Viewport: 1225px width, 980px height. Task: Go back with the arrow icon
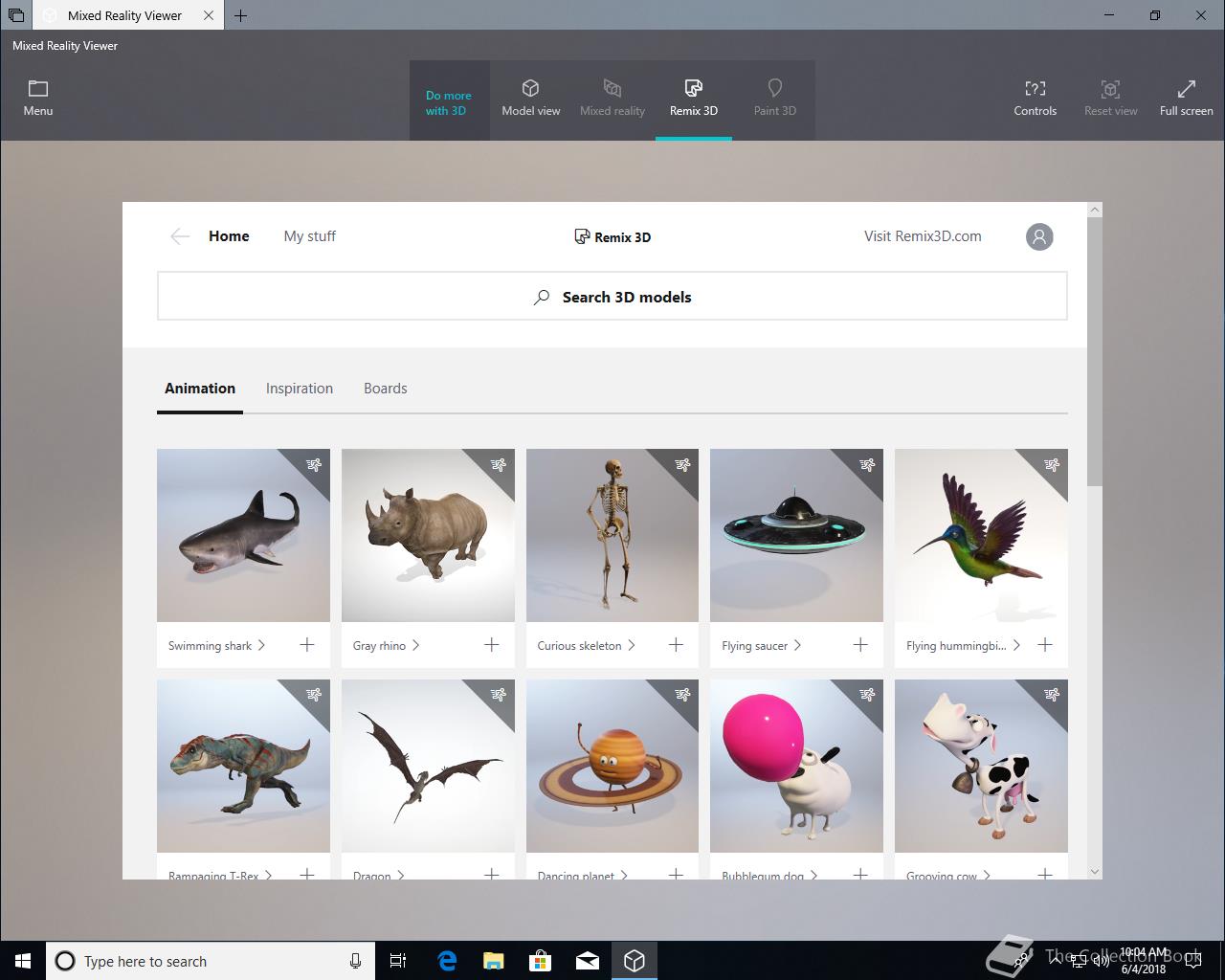click(x=180, y=236)
